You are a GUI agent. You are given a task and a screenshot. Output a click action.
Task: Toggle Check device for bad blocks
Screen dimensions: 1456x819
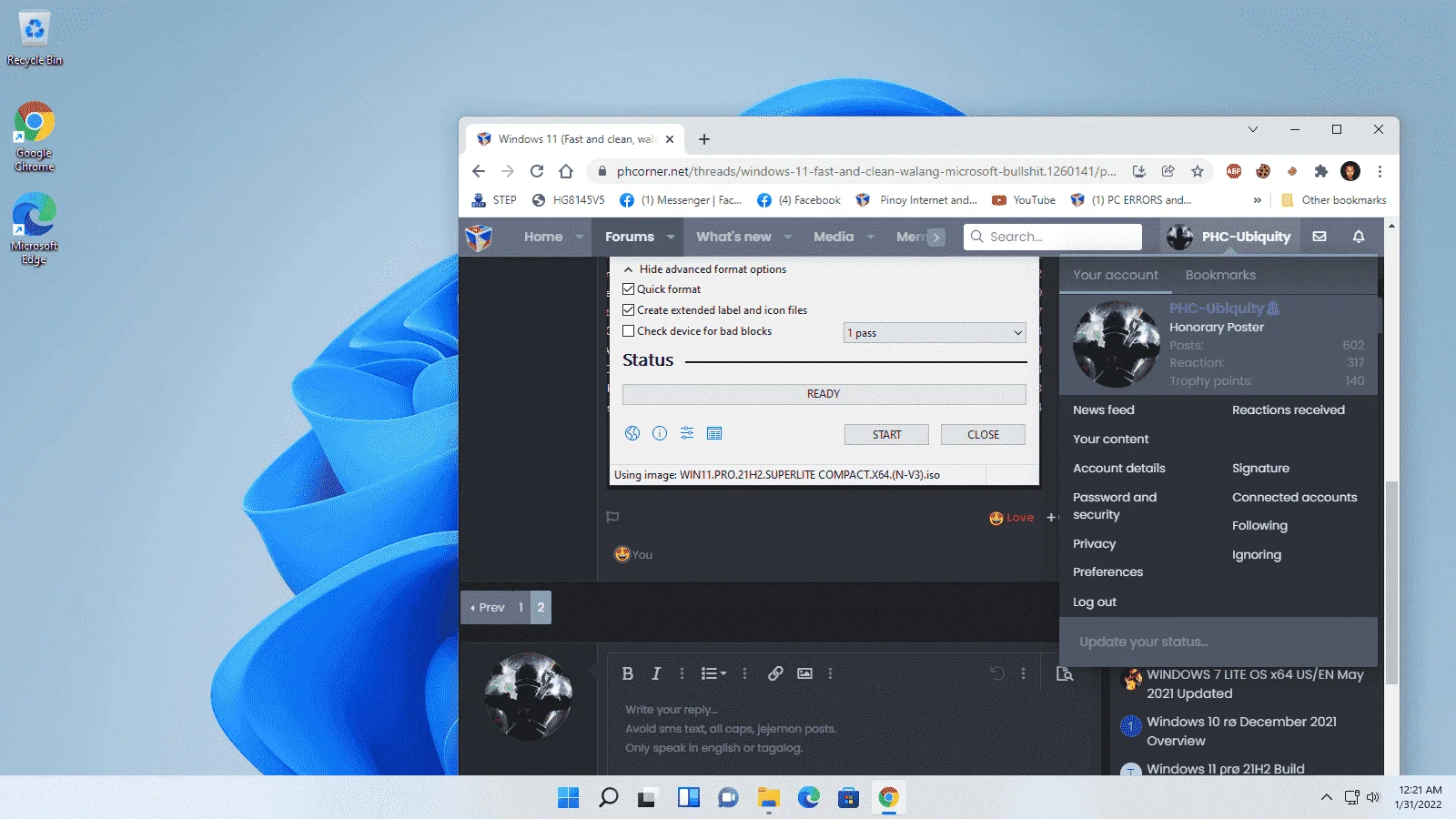[x=628, y=331]
